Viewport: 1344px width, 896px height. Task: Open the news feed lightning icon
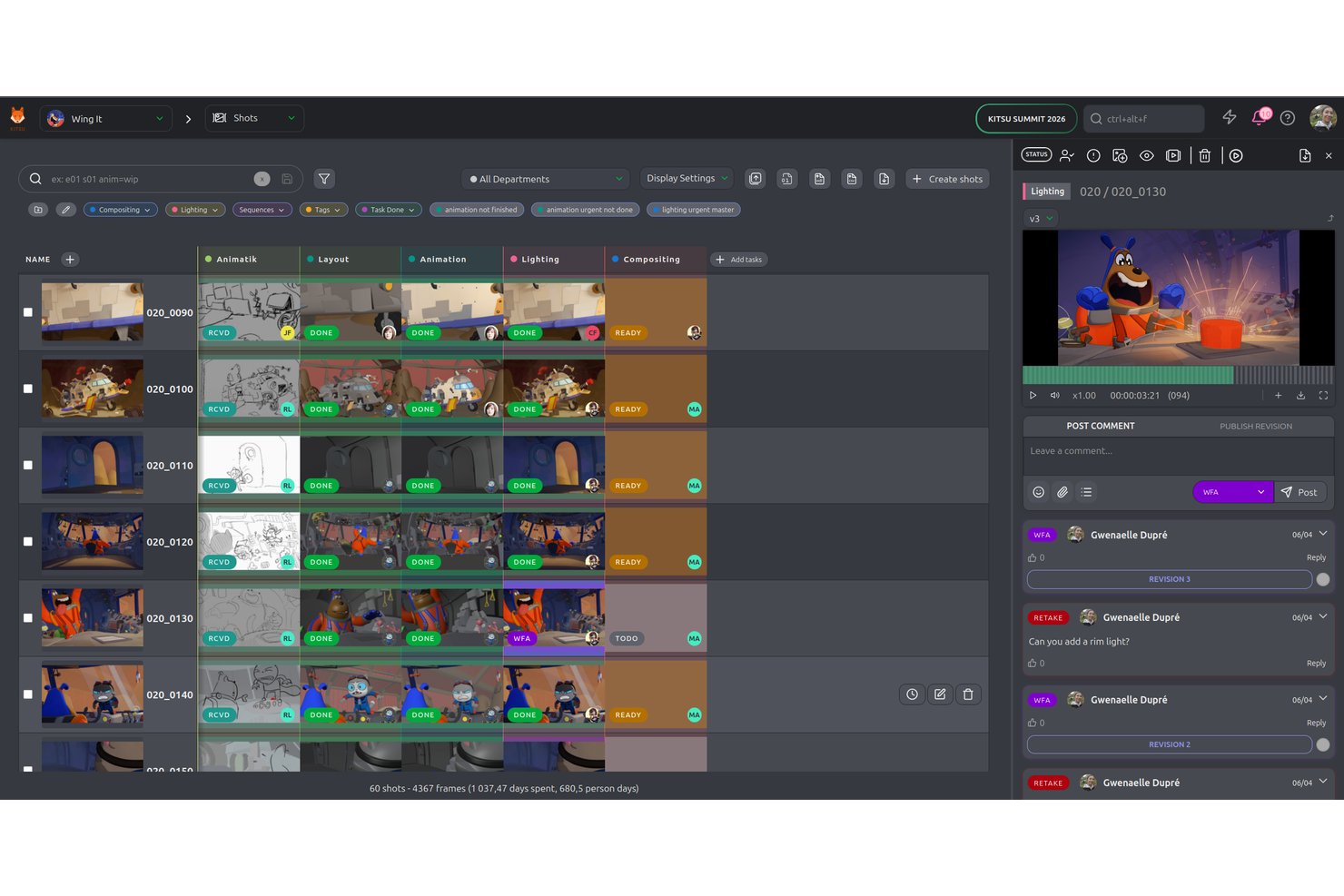click(x=1230, y=117)
